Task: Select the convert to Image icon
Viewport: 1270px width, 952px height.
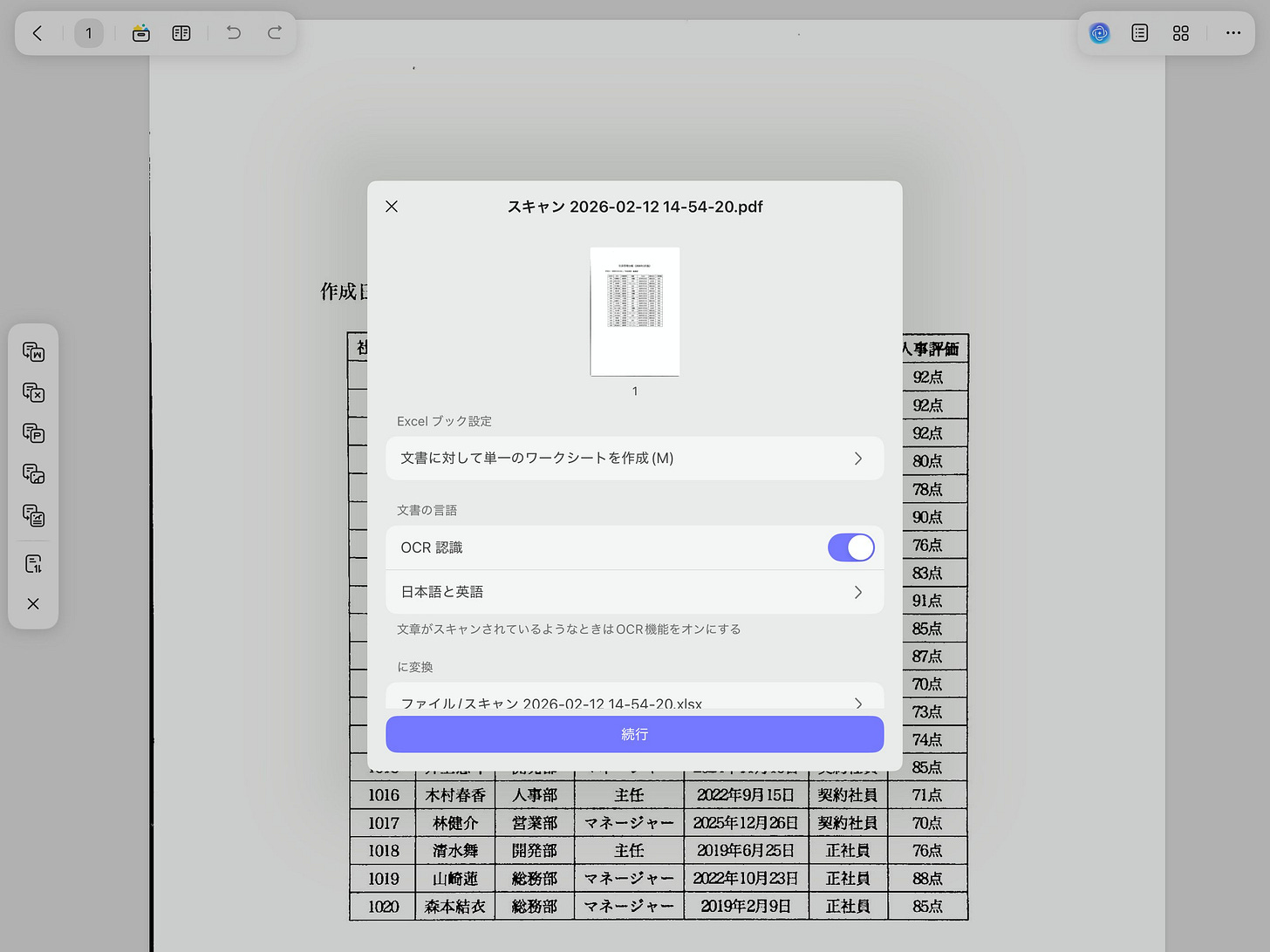Action: (x=33, y=473)
